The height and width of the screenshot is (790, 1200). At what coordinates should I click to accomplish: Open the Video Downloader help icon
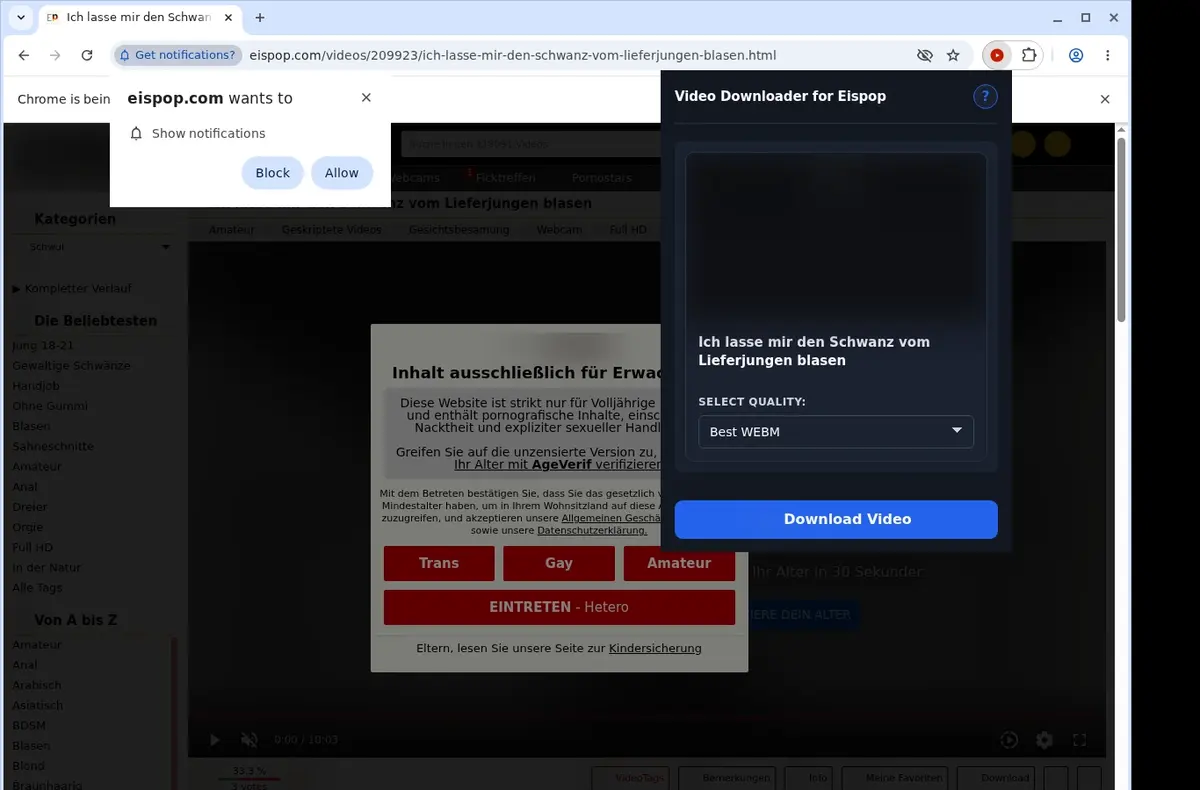pos(985,96)
